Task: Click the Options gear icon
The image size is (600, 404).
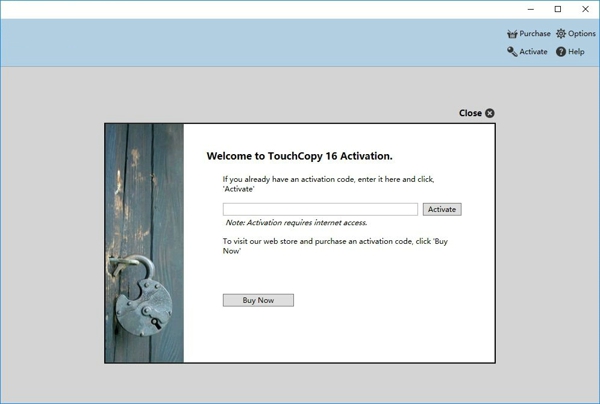Action: pyautogui.click(x=561, y=34)
